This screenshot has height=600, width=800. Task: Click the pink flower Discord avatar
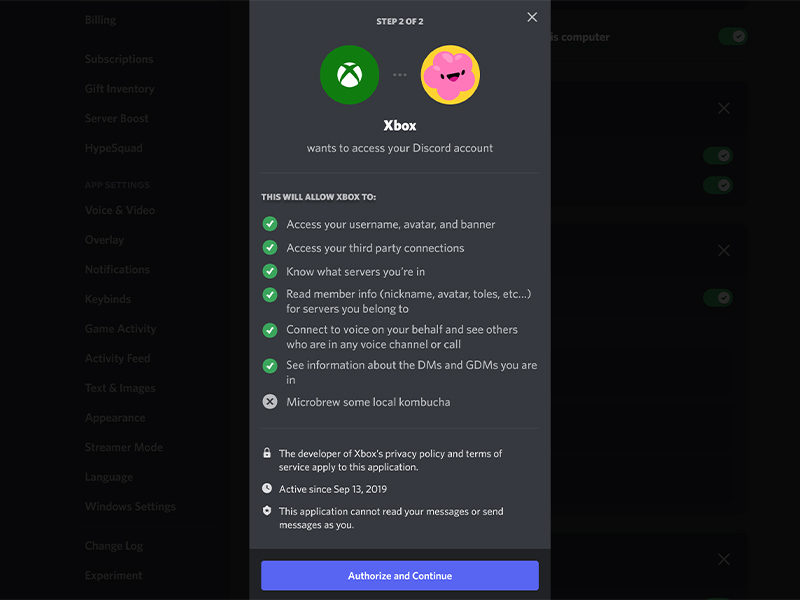pos(450,75)
